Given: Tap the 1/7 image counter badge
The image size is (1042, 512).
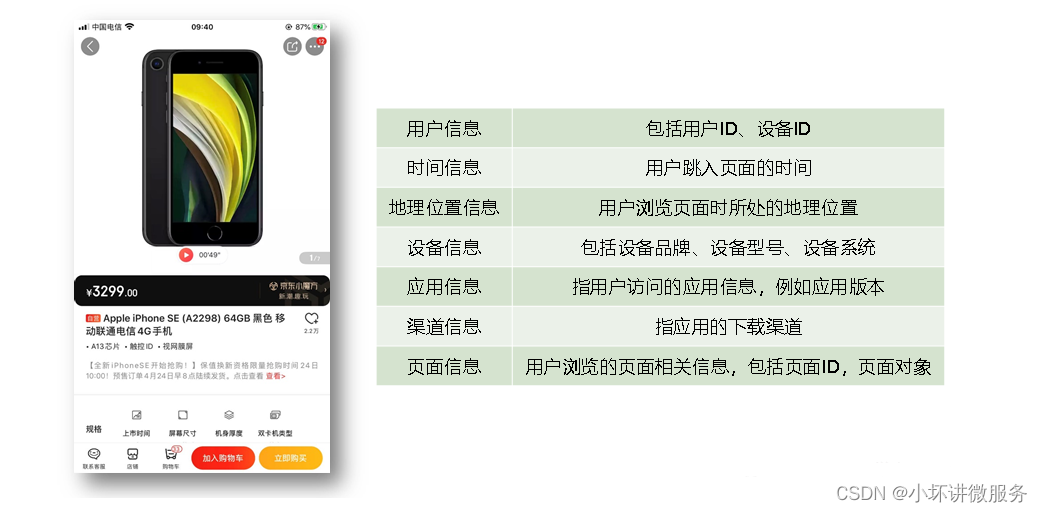Looking at the screenshot, I should click(x=314, y=258).
